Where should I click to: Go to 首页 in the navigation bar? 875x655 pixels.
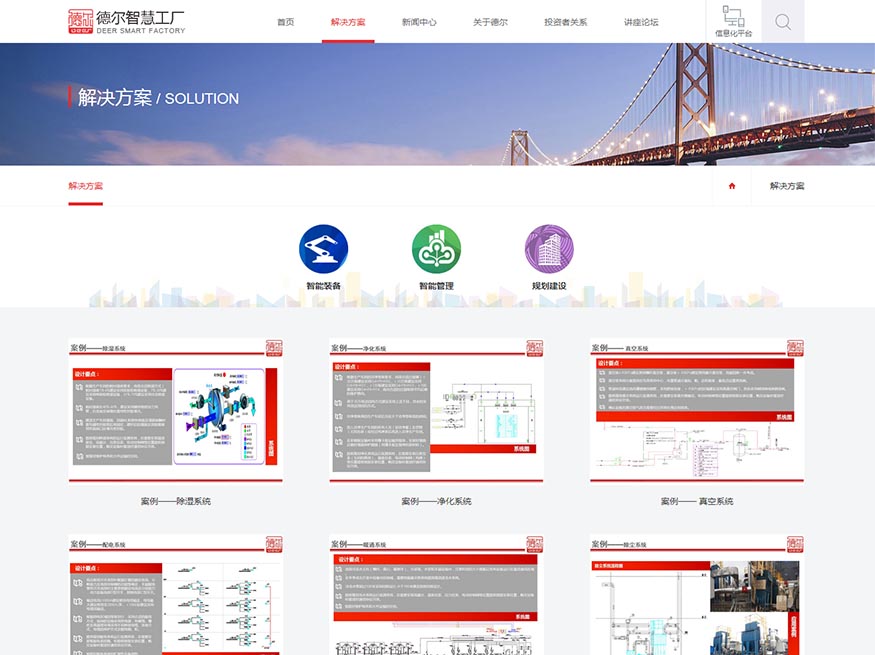286,22
